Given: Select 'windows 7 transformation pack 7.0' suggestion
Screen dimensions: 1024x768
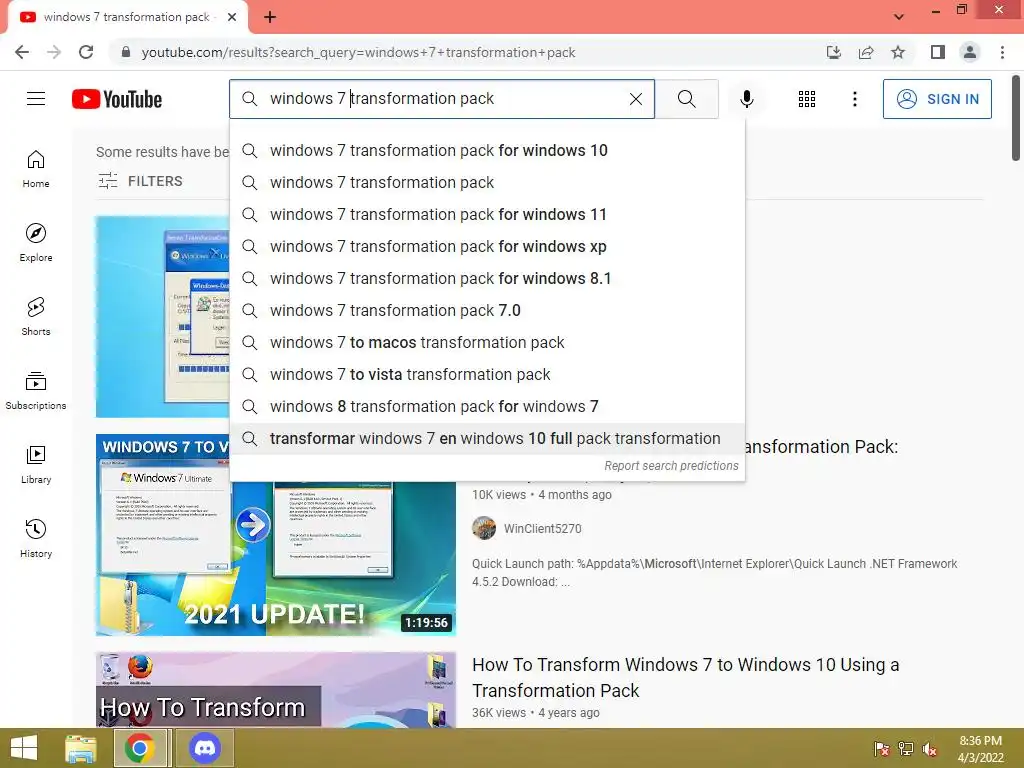Looking at the screenshot, I should [x=487, y=310].
